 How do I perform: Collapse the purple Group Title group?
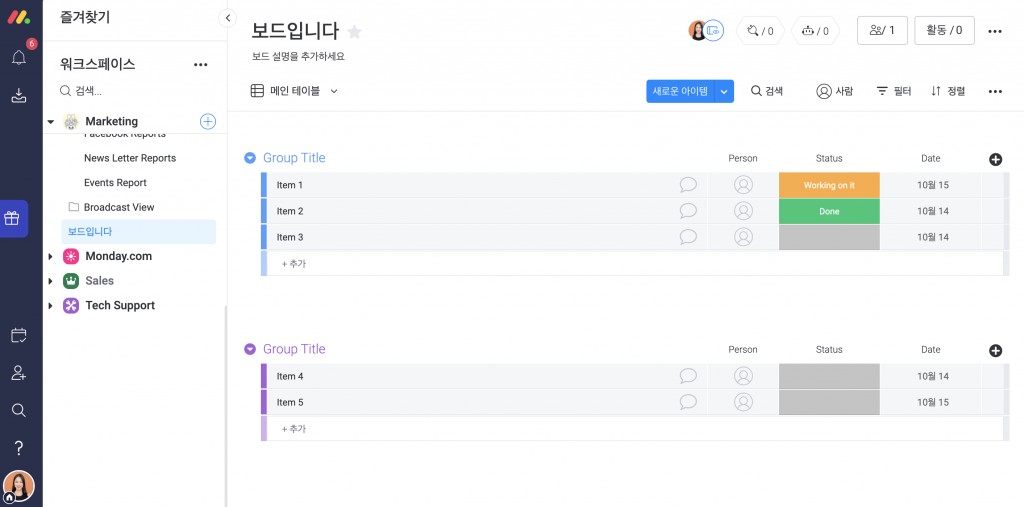click(249, 350)
